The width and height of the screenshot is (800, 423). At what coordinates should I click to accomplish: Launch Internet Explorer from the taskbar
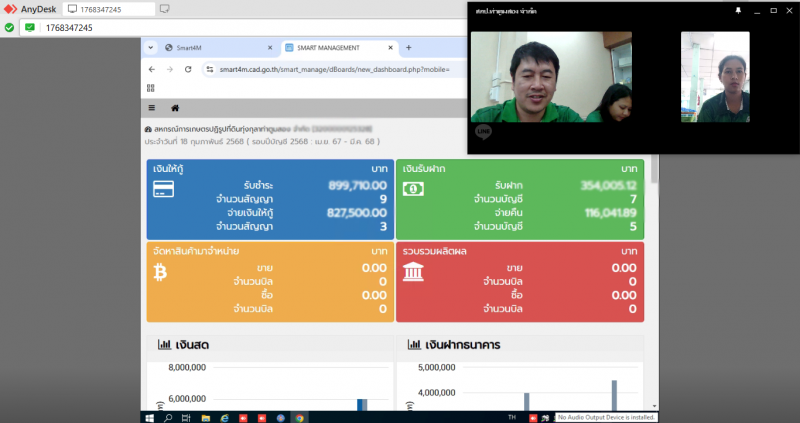tap(224, 418)
